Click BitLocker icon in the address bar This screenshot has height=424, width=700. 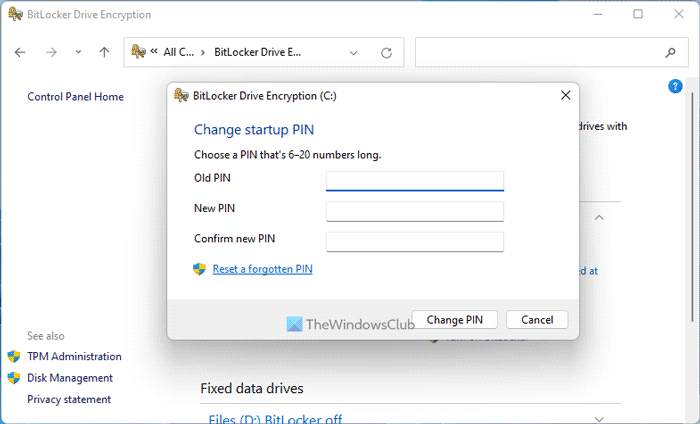[138, 52]
